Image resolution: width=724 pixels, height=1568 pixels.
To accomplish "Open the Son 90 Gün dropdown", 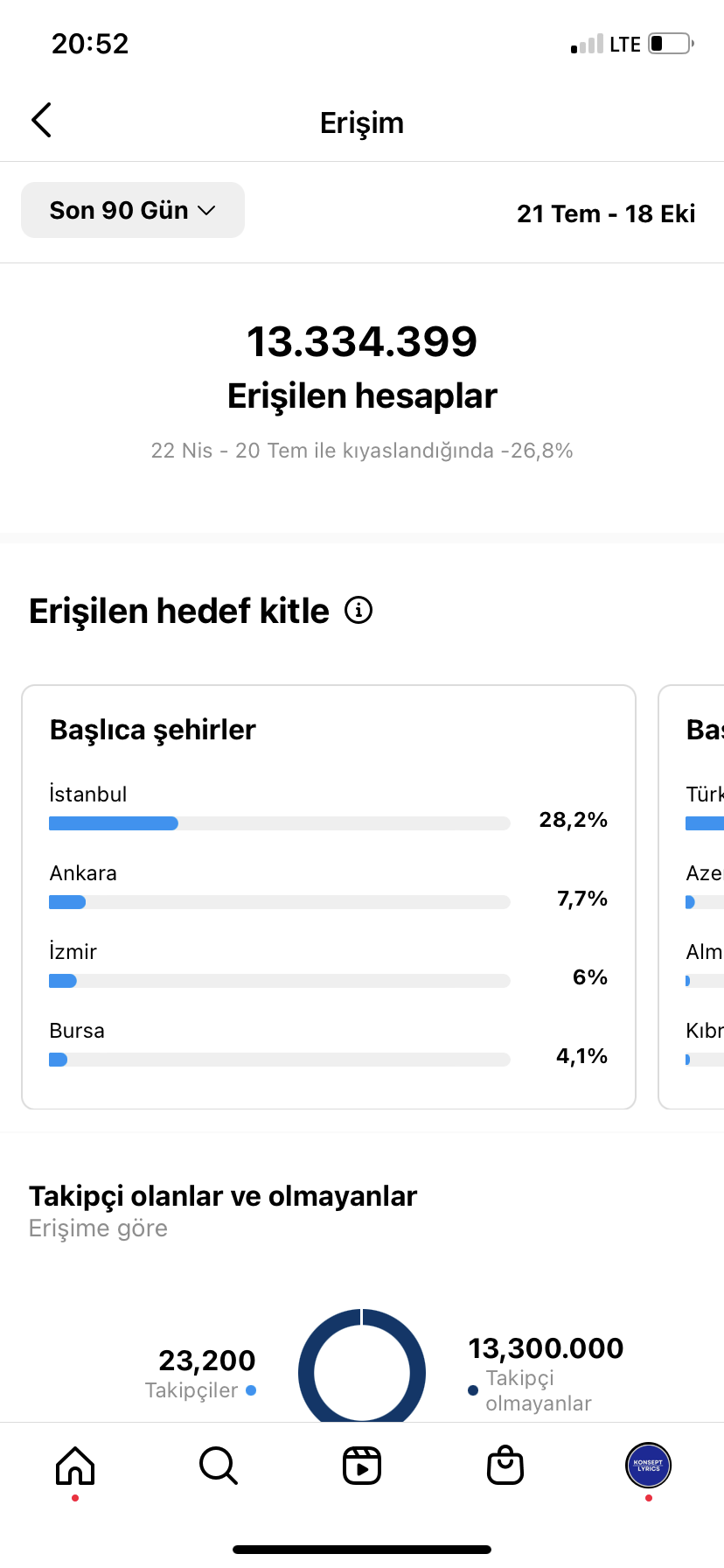I will [133, 210].
